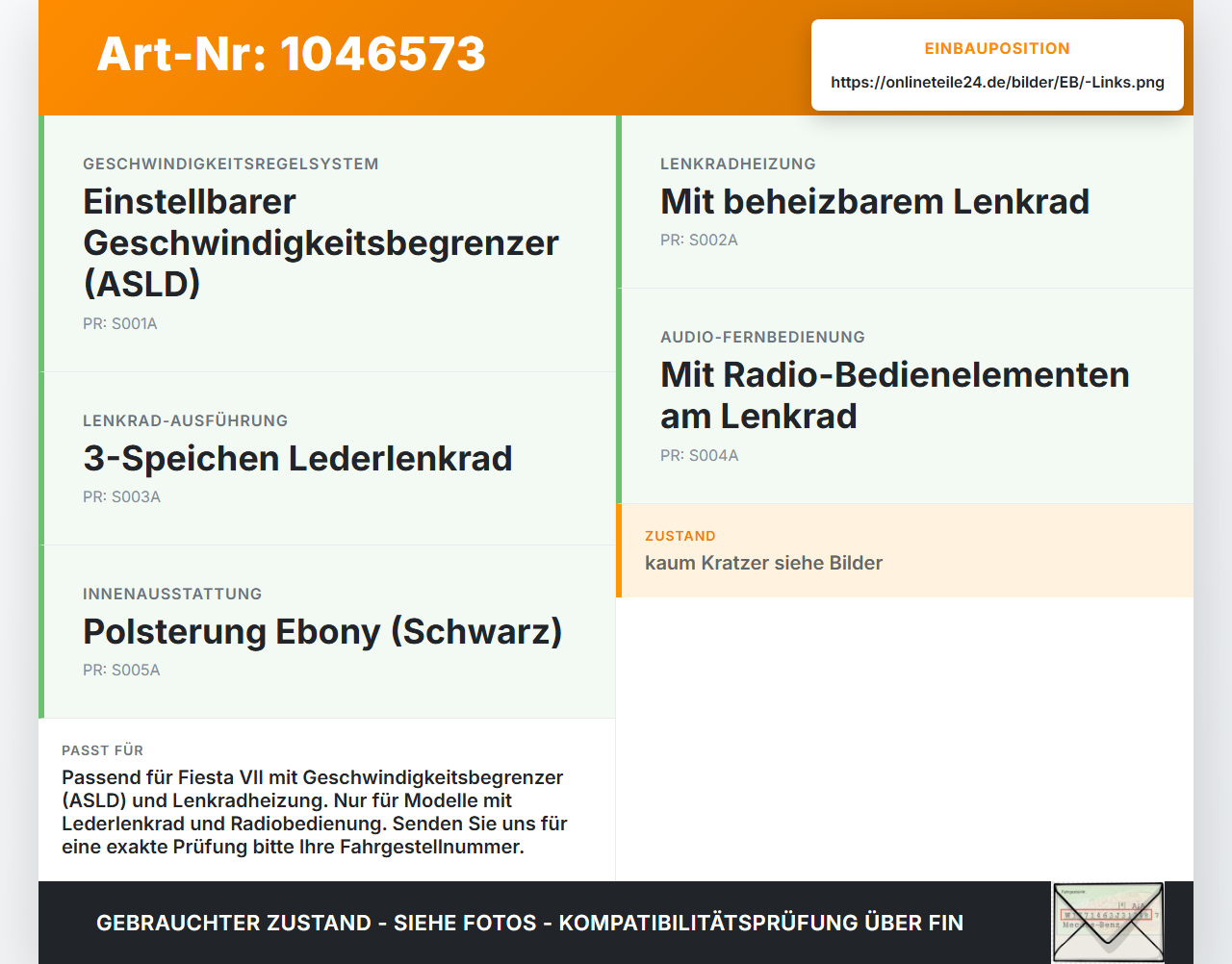Viewport: 1232px width, 964px height.
Task: Click PR code S005A
Action: pos(121,671)
